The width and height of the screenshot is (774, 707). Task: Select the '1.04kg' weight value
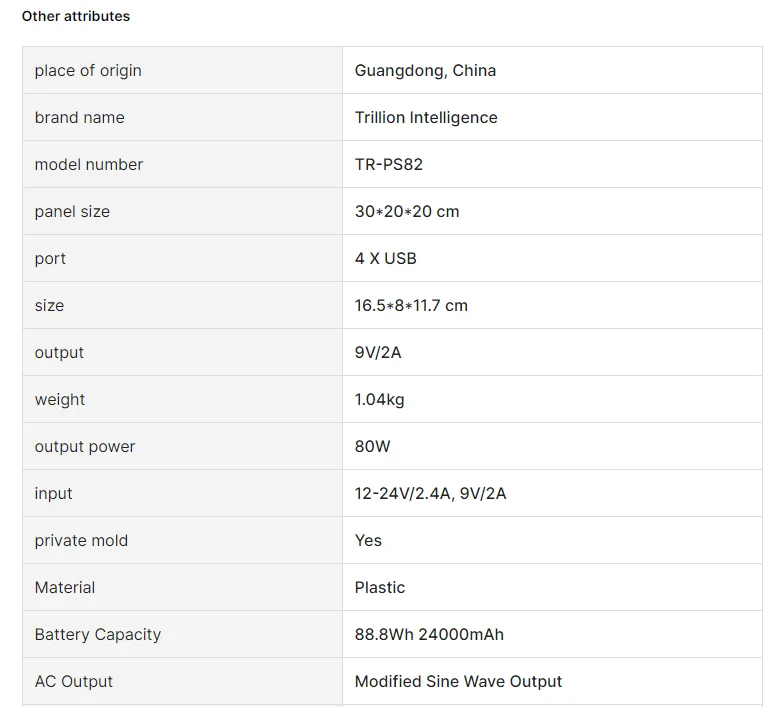click(x=379, y=399)
